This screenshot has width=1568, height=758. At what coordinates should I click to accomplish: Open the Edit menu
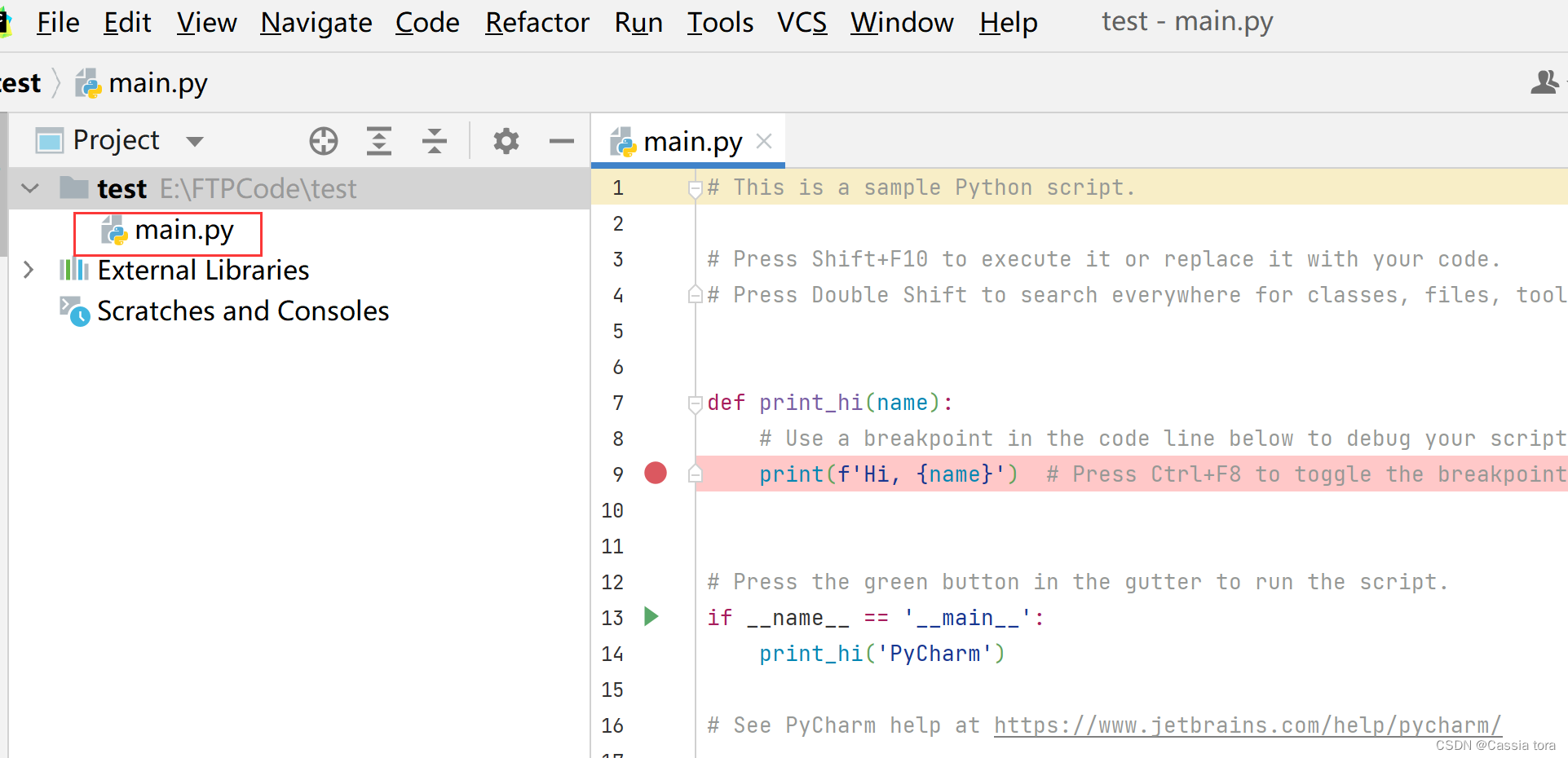tap(127, 23)
